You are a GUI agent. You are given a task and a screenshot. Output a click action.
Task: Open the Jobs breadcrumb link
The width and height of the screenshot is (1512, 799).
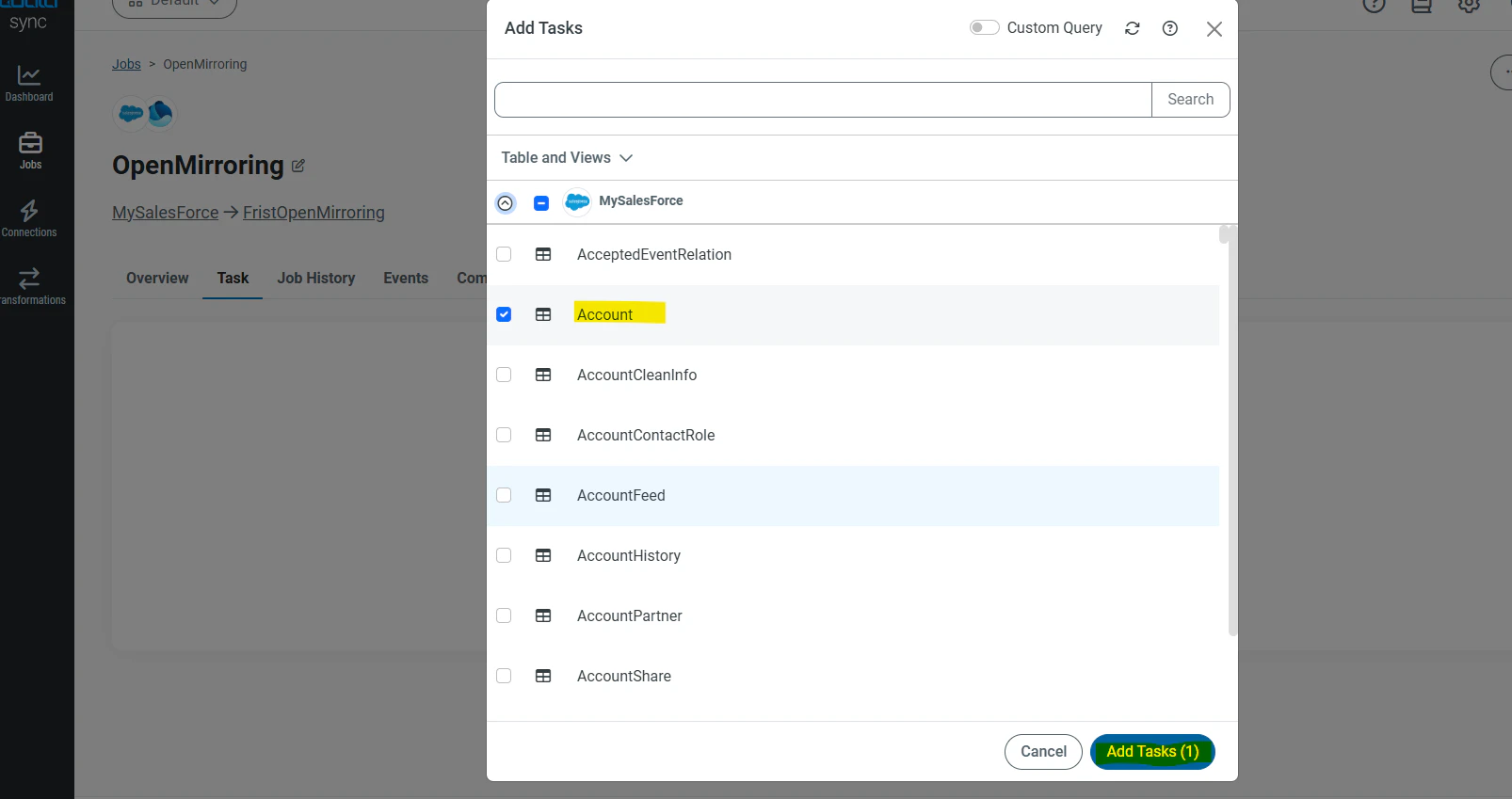coord(126,64)
